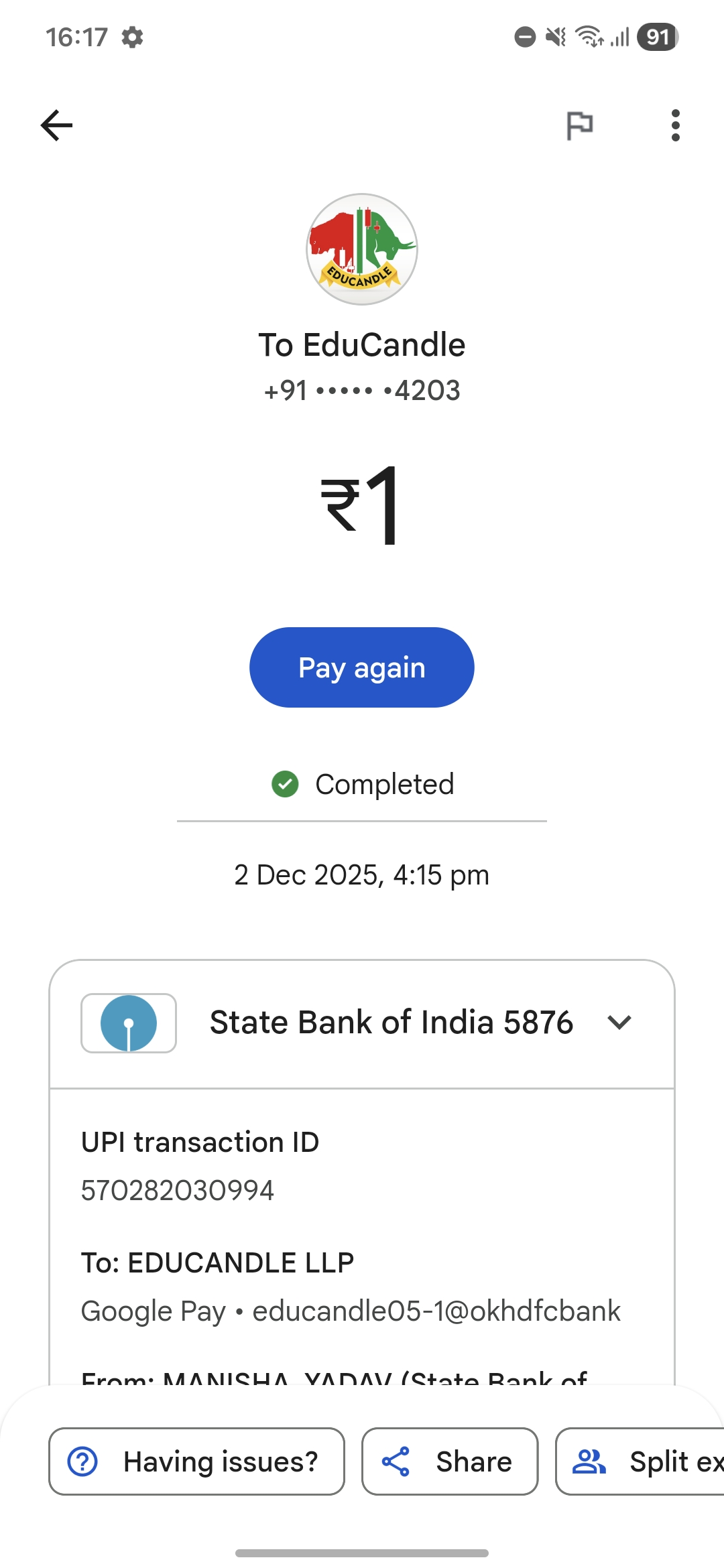Tap the flag report icon
Viewport: 724px width, 1568px height.
[579, 125]
